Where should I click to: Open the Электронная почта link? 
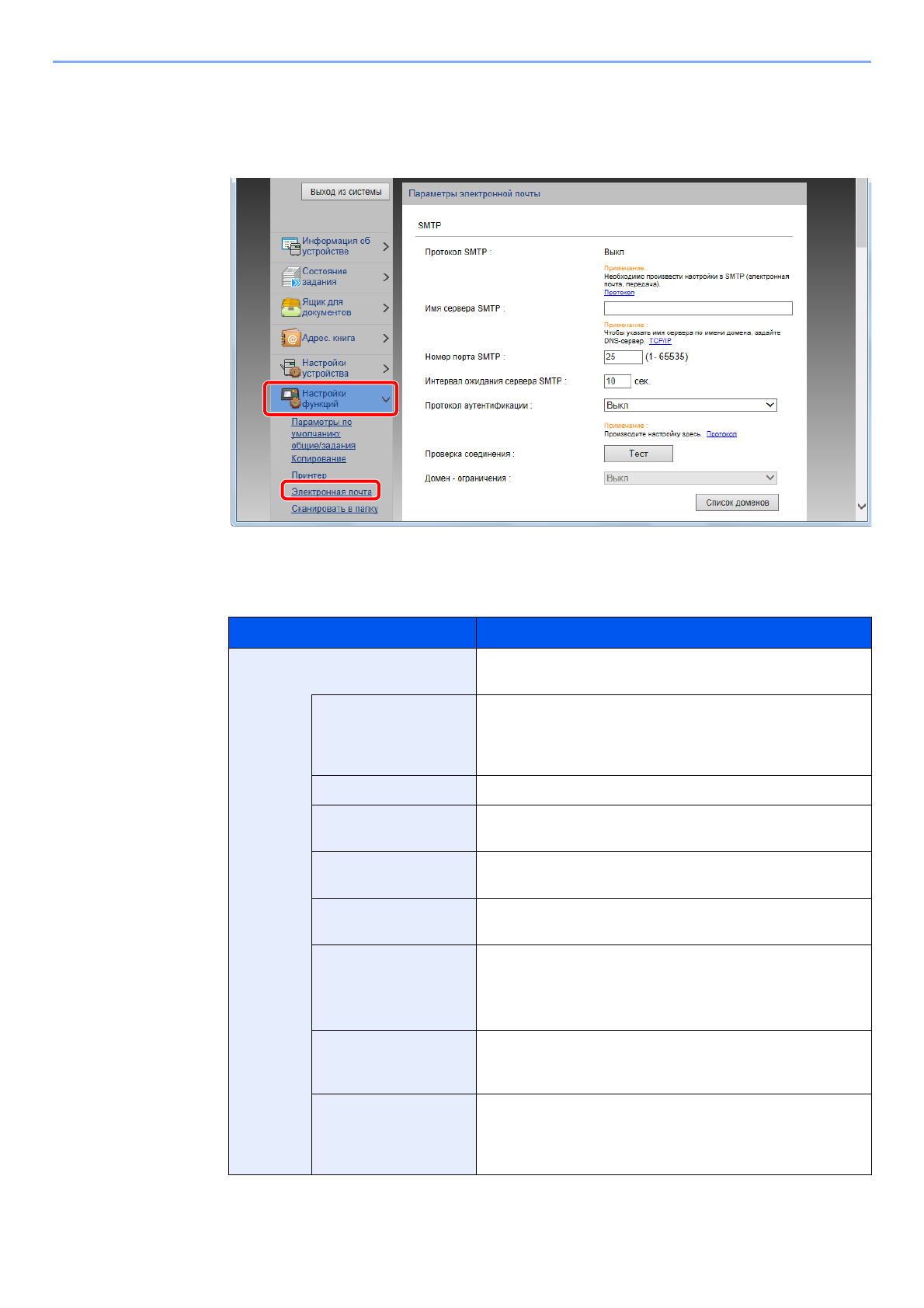332,492
